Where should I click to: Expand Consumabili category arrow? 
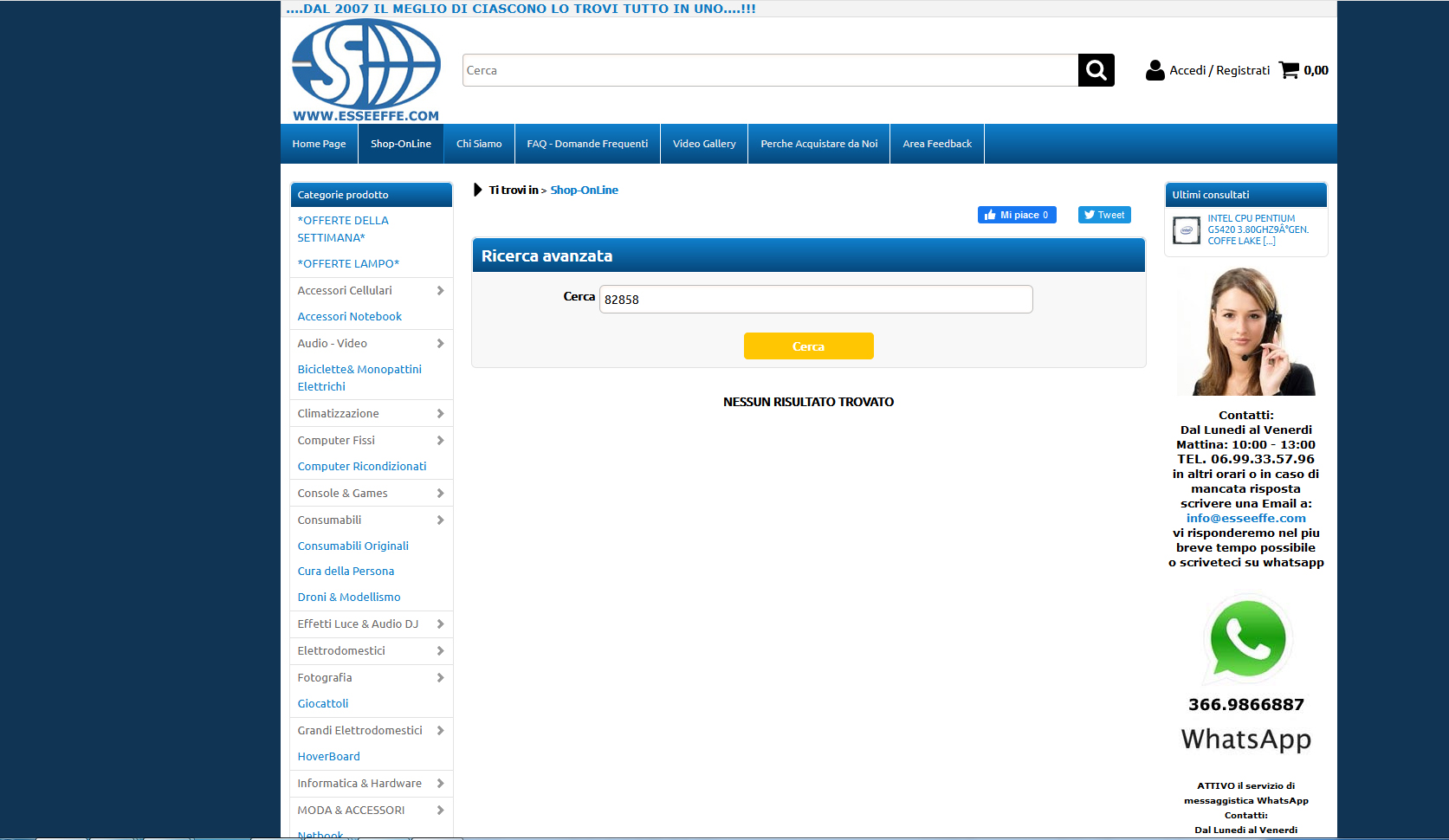440,520
